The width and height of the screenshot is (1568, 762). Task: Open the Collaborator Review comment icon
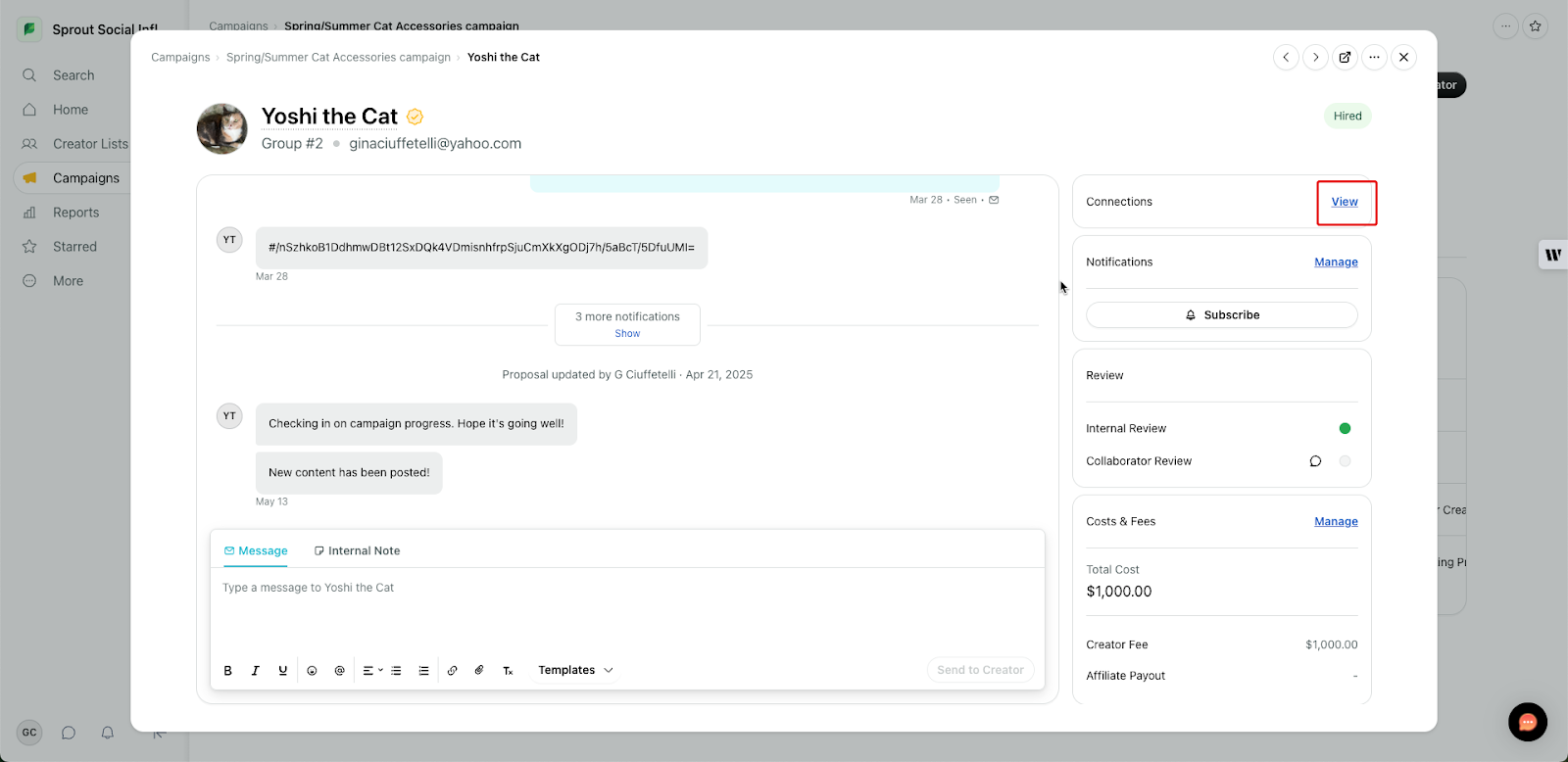pyautogui.click(x=1315, y=461)
